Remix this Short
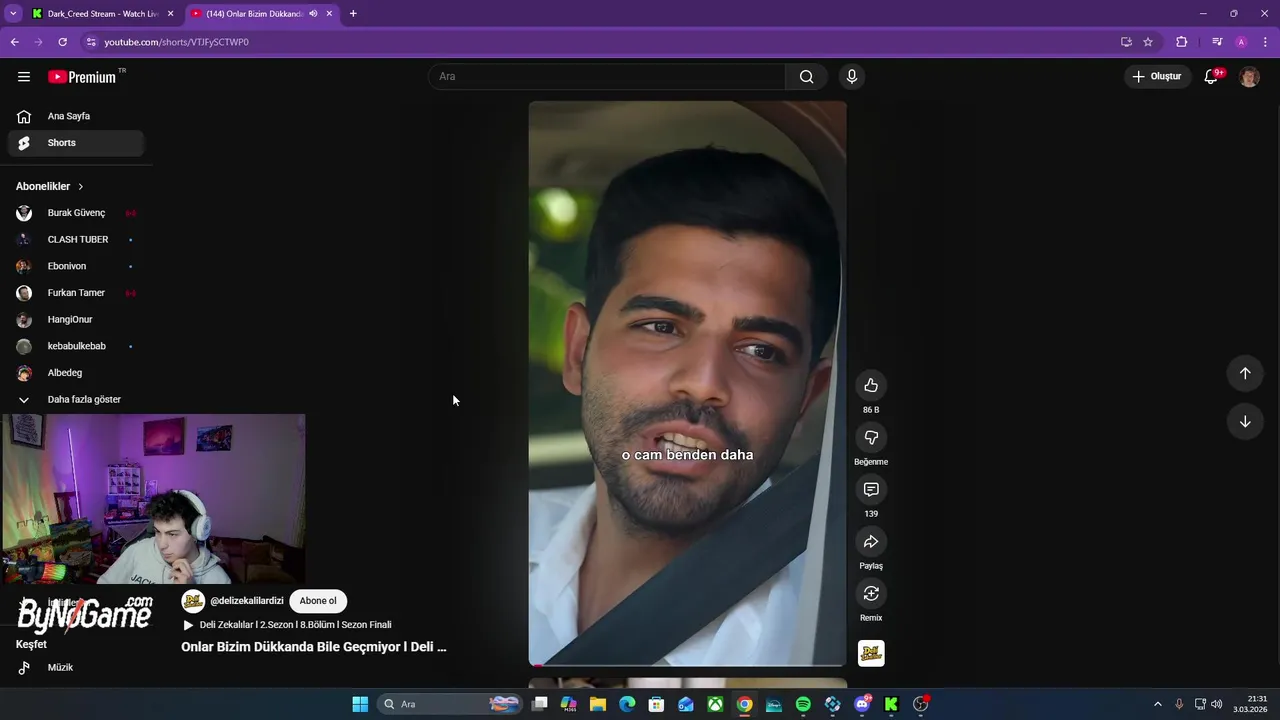 [871, 594]
